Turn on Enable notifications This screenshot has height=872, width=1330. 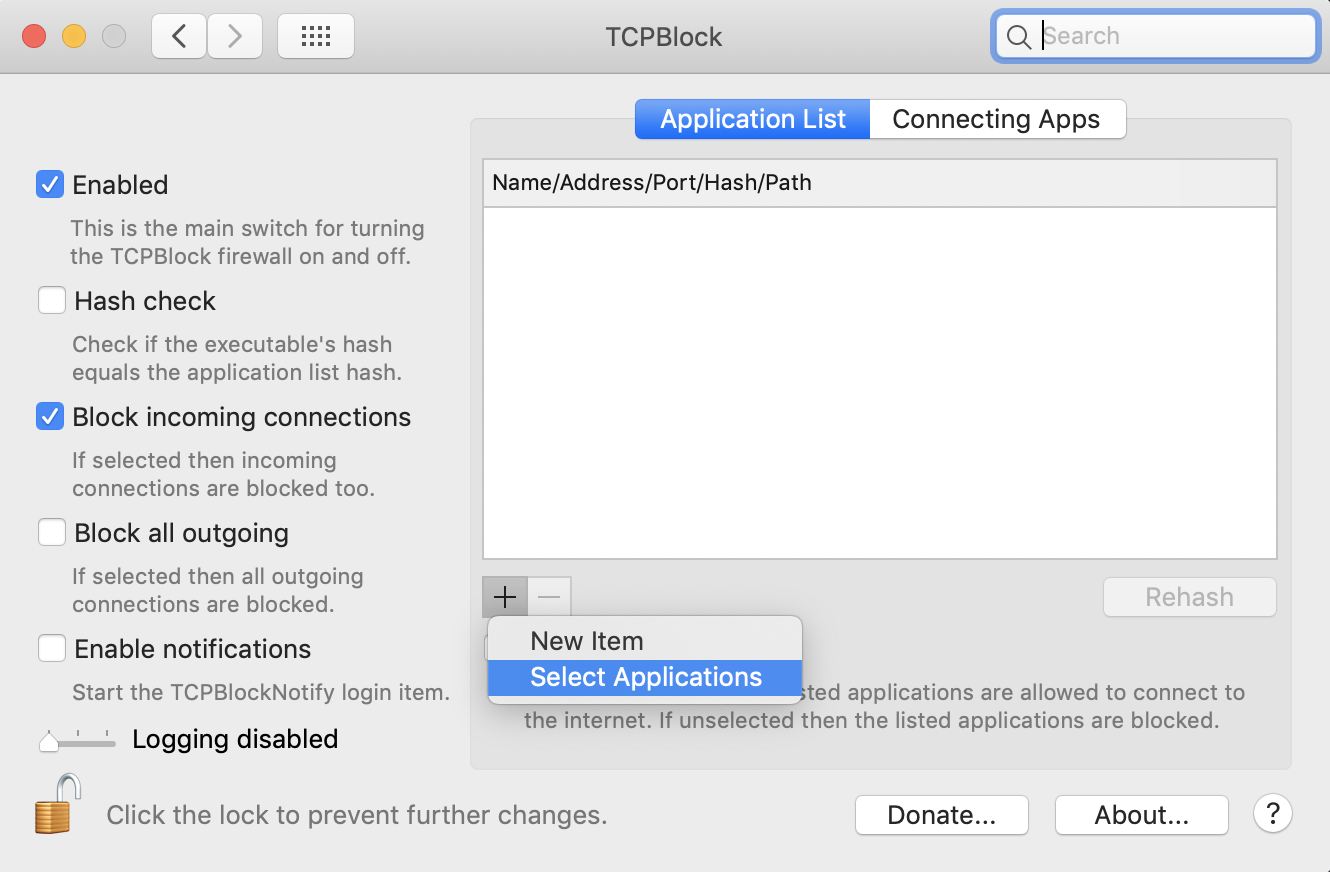click(x=51, y=648)
